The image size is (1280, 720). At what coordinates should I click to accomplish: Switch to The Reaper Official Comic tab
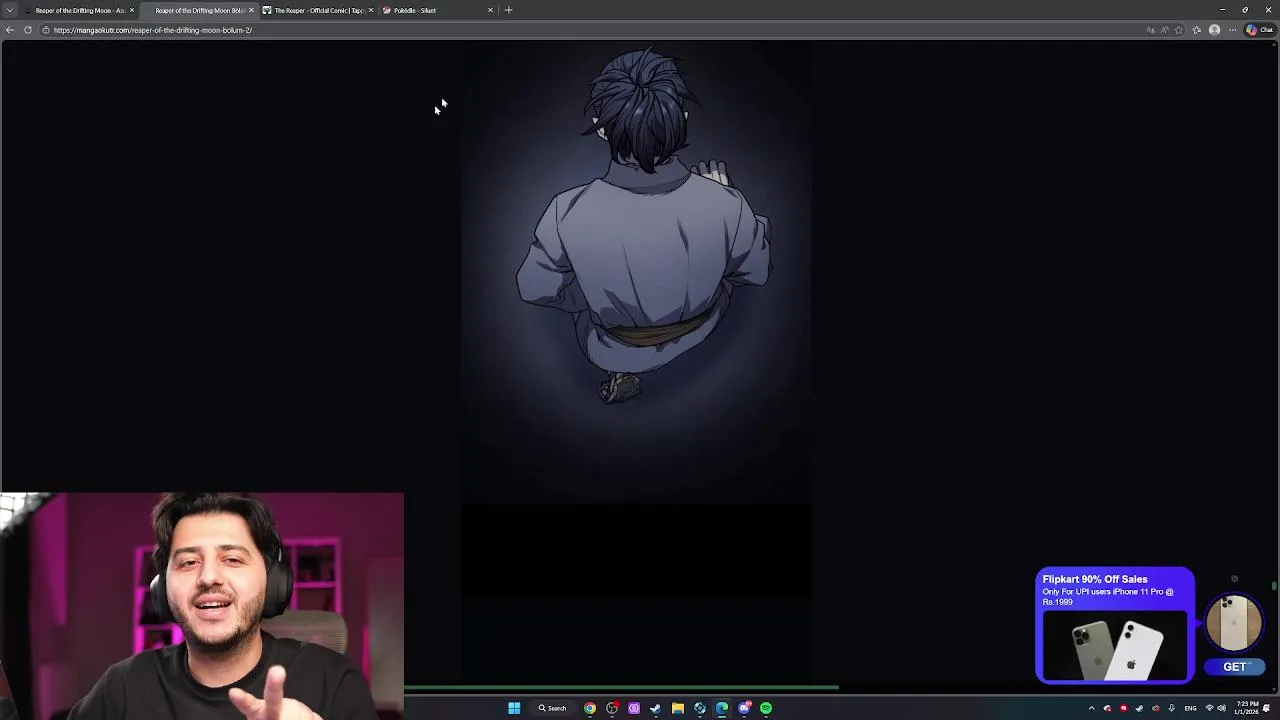tap(318, 10)
